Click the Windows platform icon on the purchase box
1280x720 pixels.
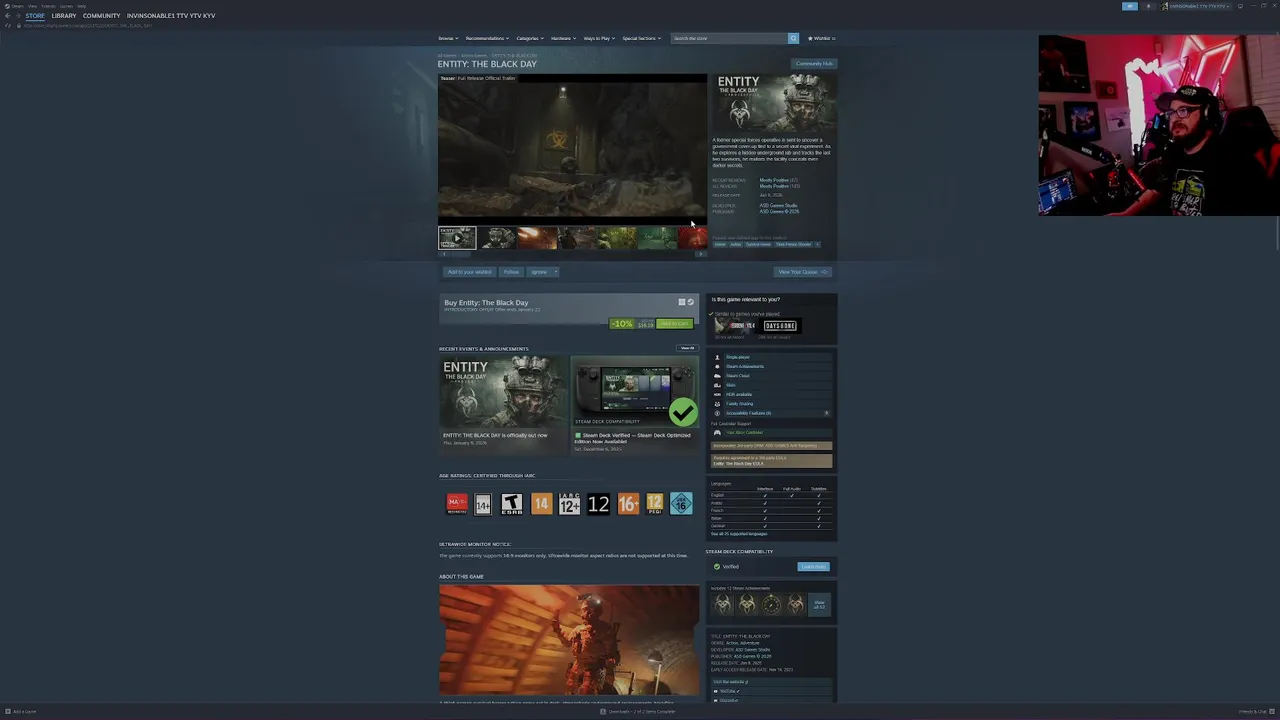pos(682,302)
